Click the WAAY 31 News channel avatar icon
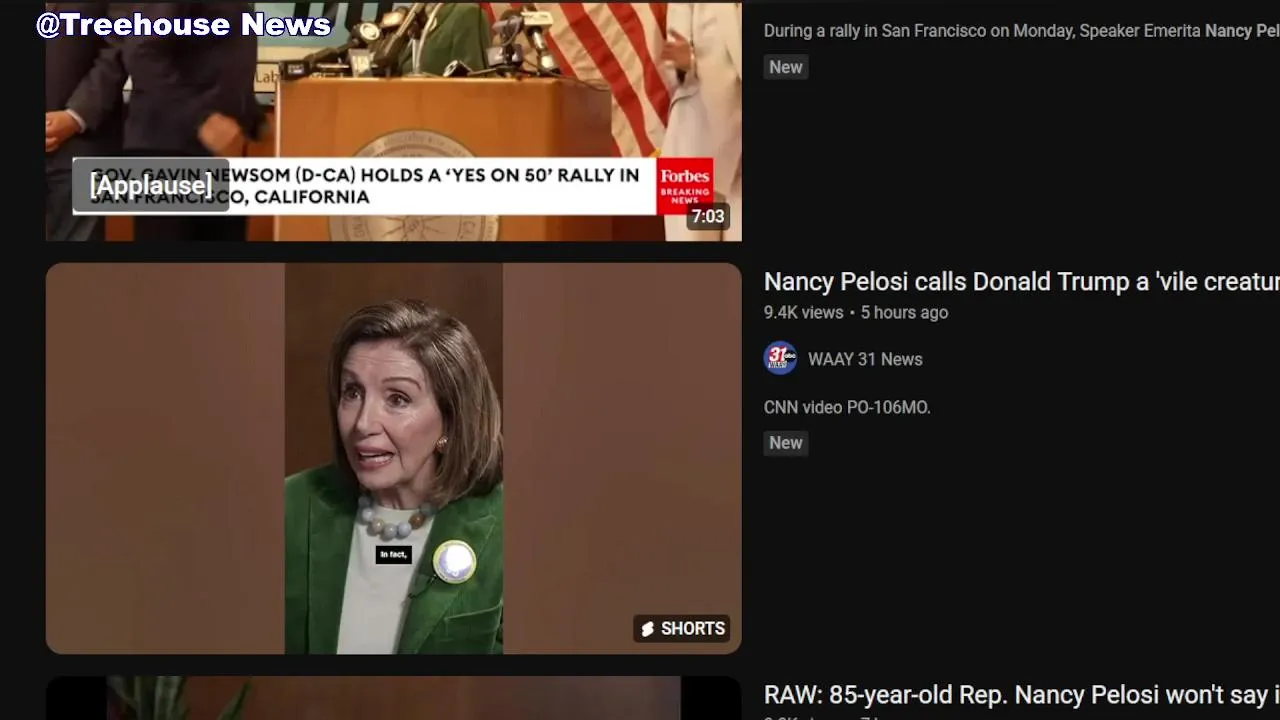Image resolution: width=1280 pixels, height=720 pixels. point(780,358)
